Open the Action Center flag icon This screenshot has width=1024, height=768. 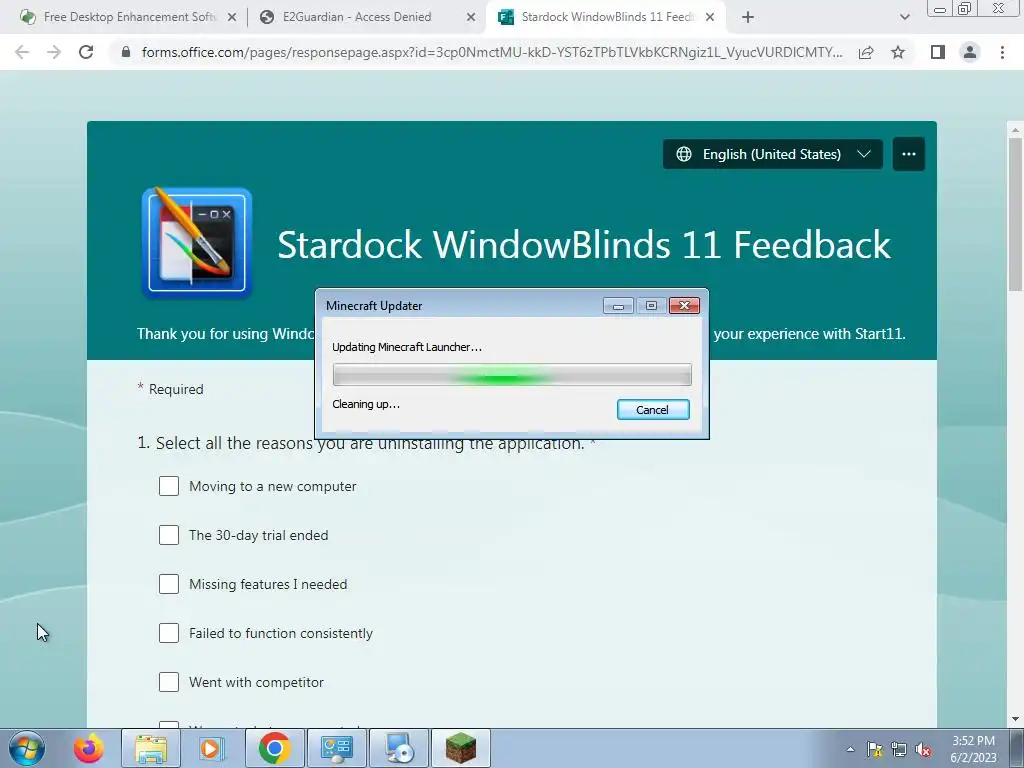[874, 749]
